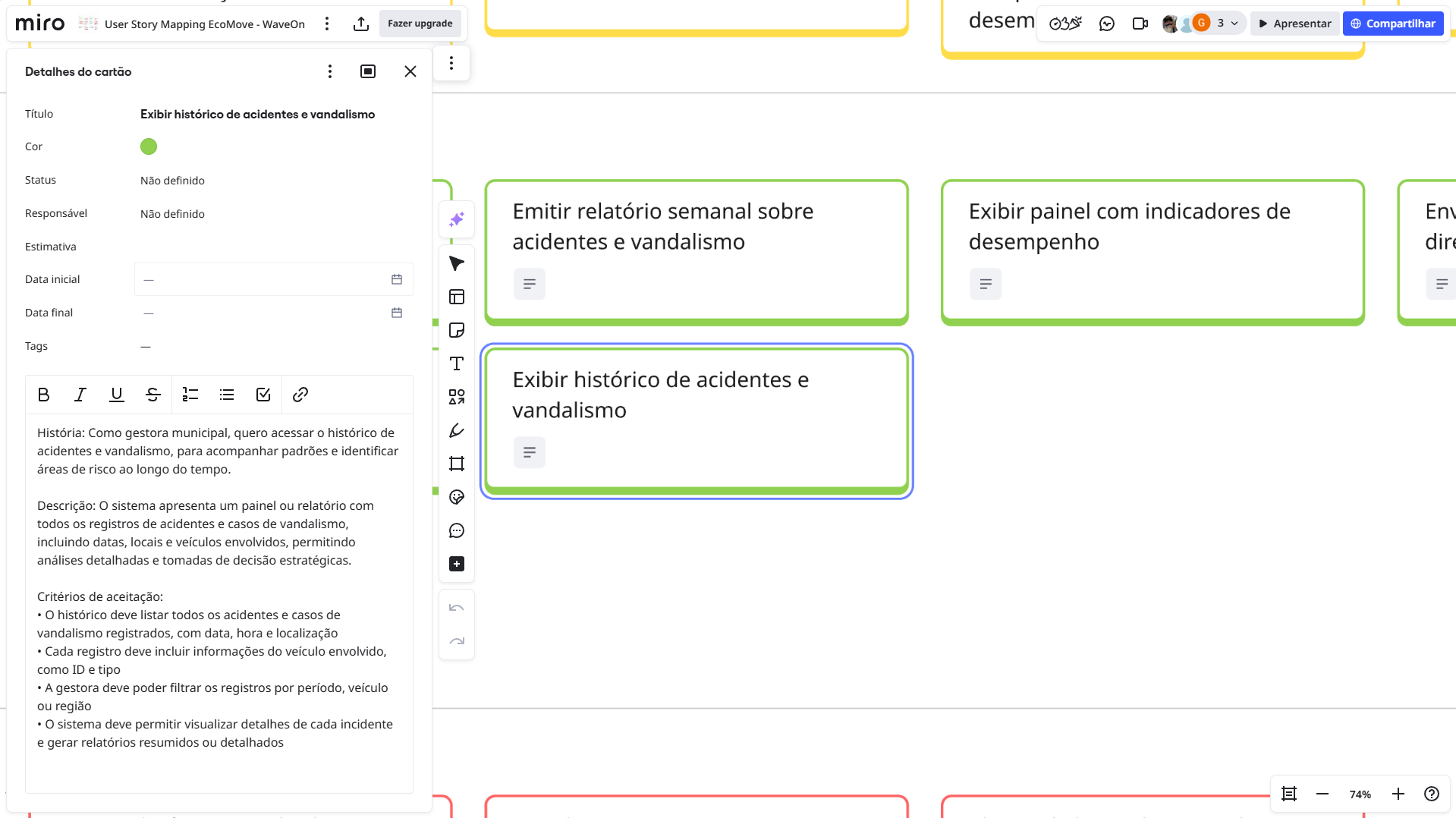The width and height of the screenshot is (1456, 818).
Task: Click the Compartilhar button
Action: 1392,24
